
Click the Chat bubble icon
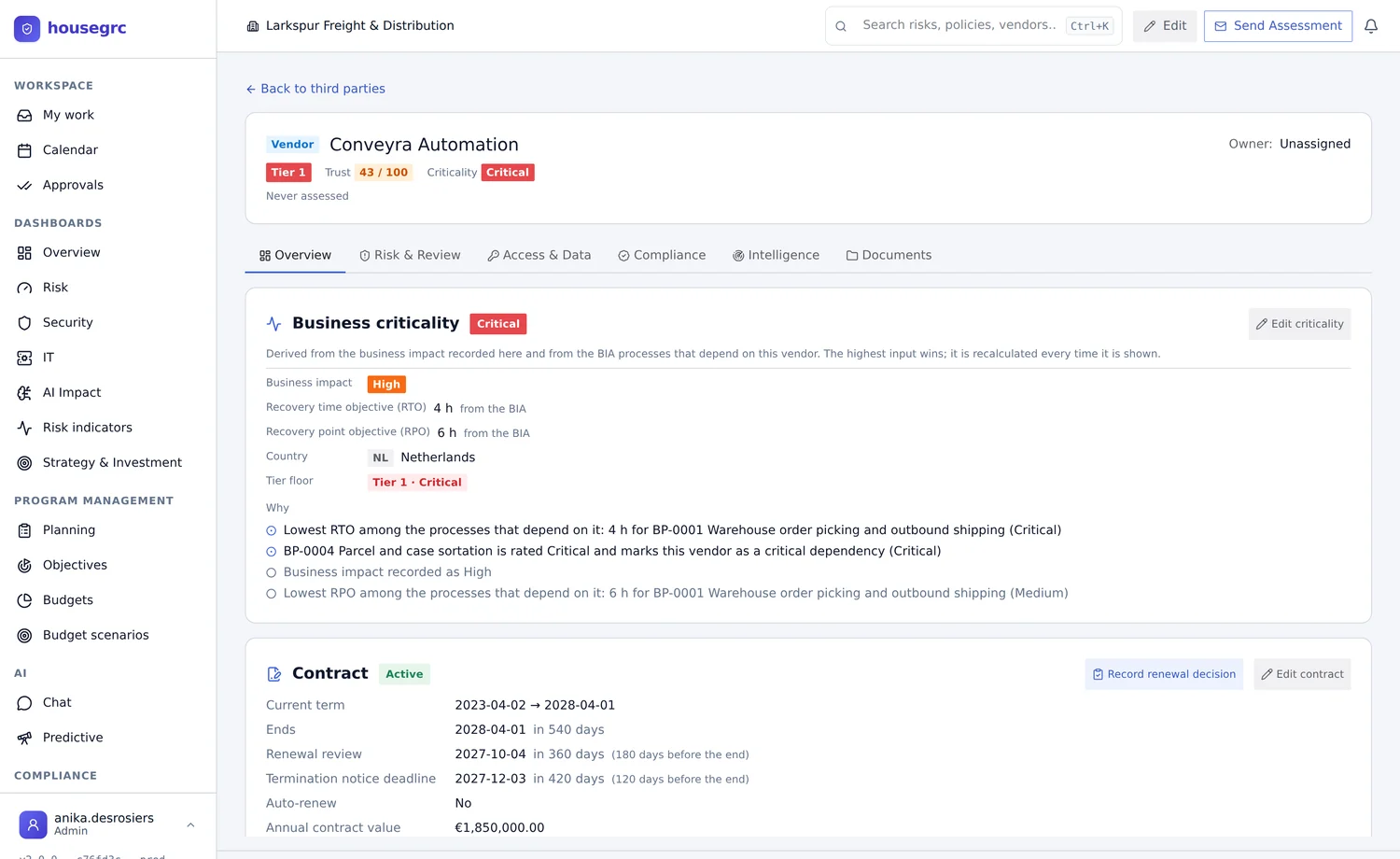tap(24, 703)
